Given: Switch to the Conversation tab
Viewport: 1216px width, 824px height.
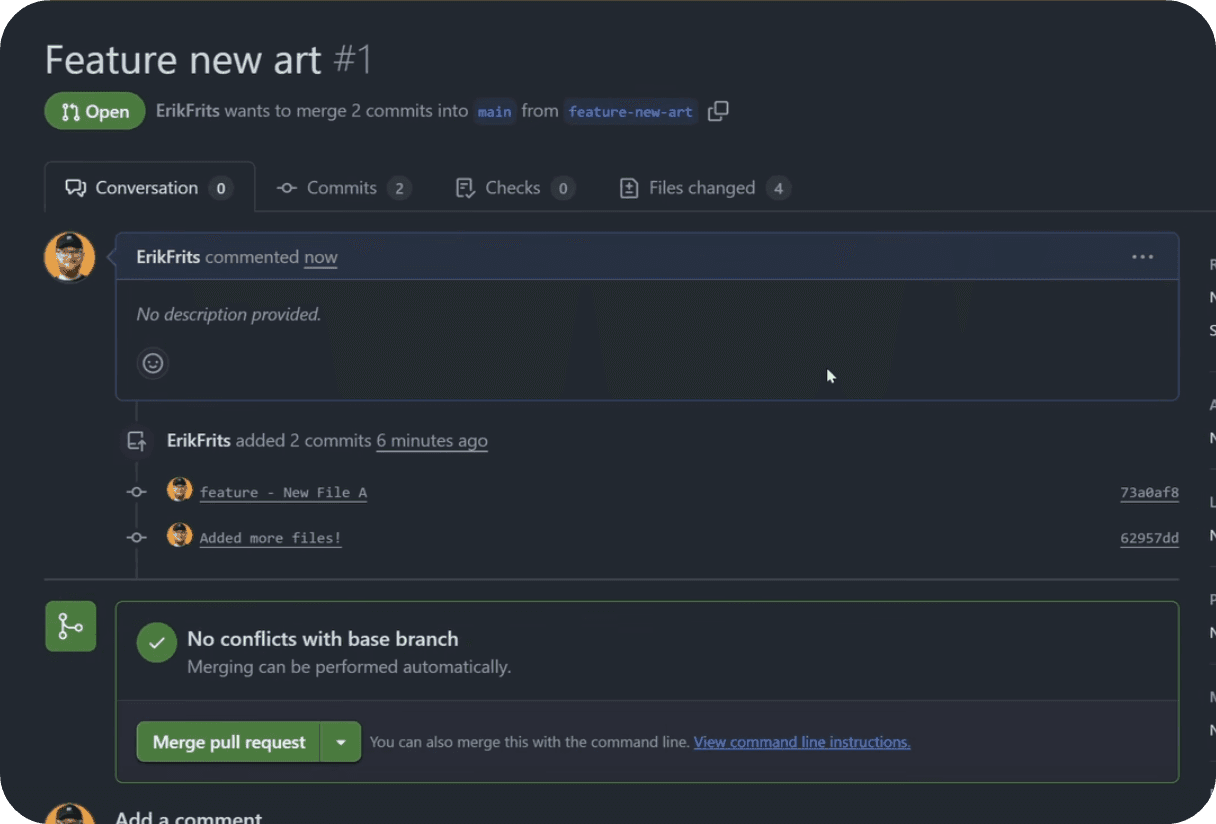Looking at the screenshot, I should coord(149,188).
